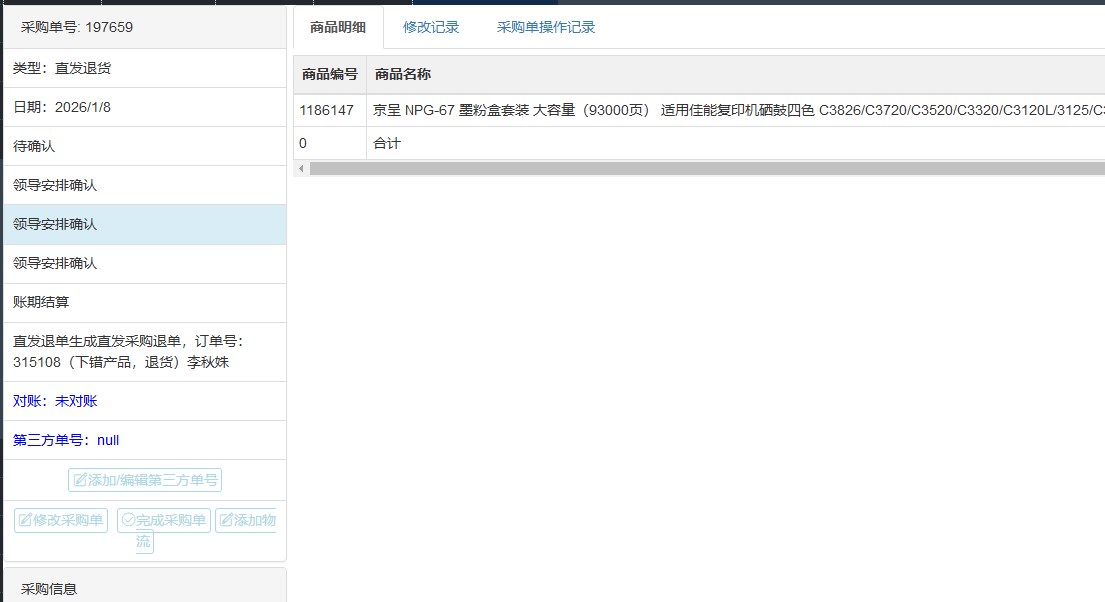Click the edit icon on 添加物流

pos(226,521)
